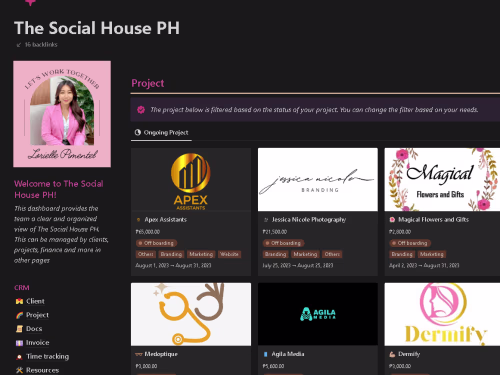Open Time tracking icon in sidebar
Viewport: 500px width, 375px height.
pyautogui.click(x=19, y=357)
